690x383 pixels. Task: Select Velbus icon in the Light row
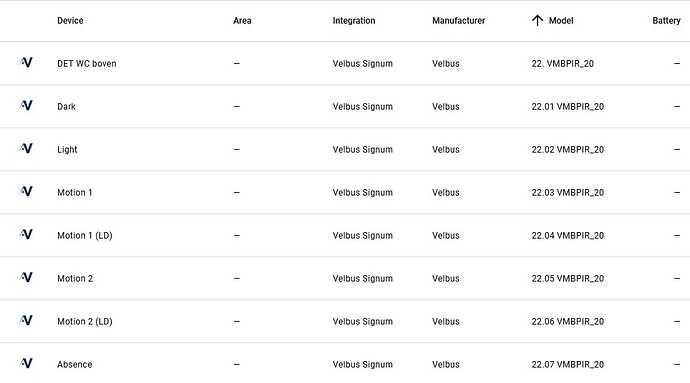[26, 148]
